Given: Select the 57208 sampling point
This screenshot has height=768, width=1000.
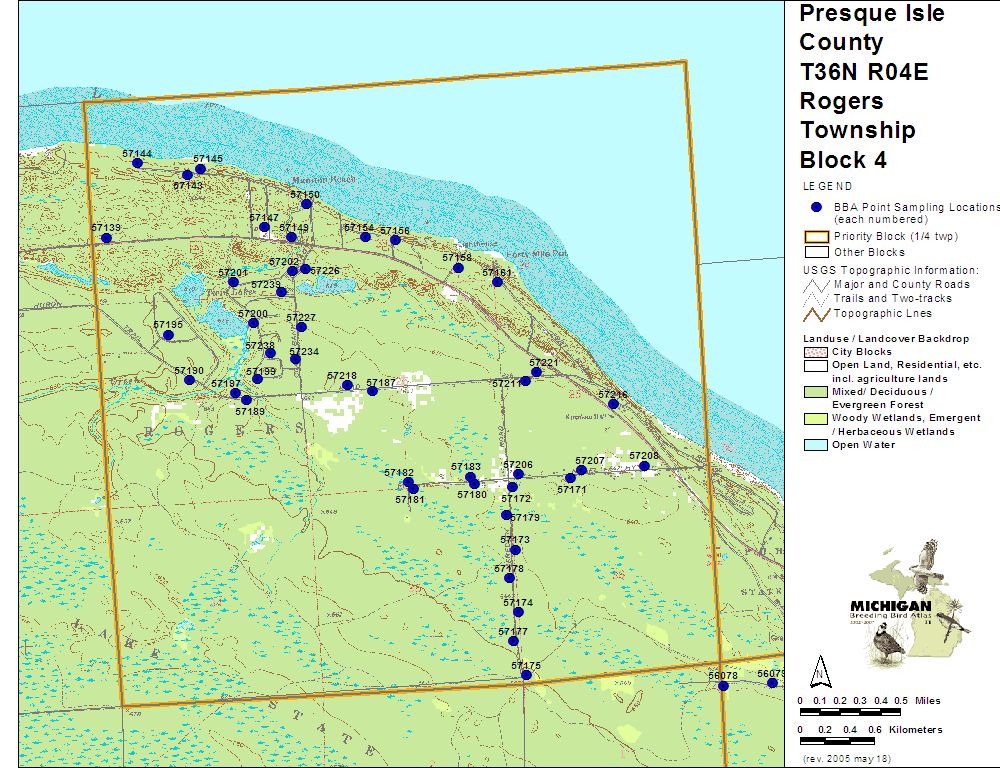Looking at the screenshot, I should (x=644, y=466).
